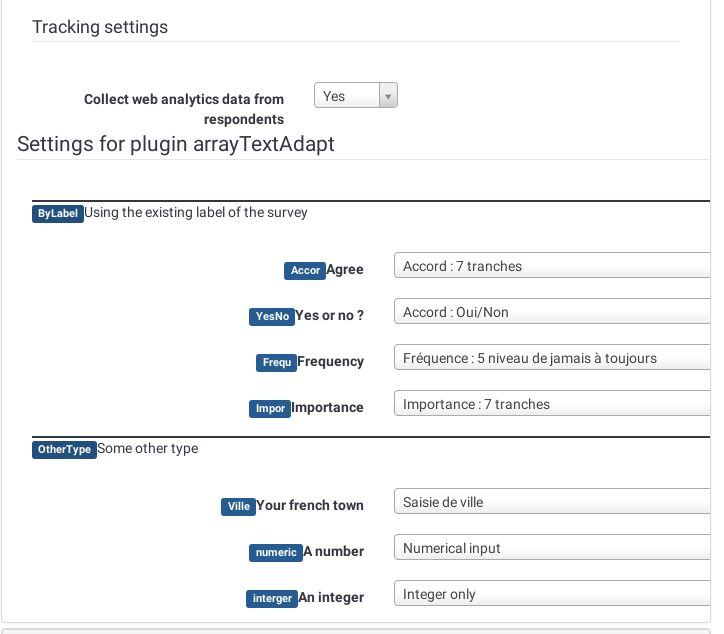Click the Accor badge next to Agree
724x634 pixels.
(304, 270)
